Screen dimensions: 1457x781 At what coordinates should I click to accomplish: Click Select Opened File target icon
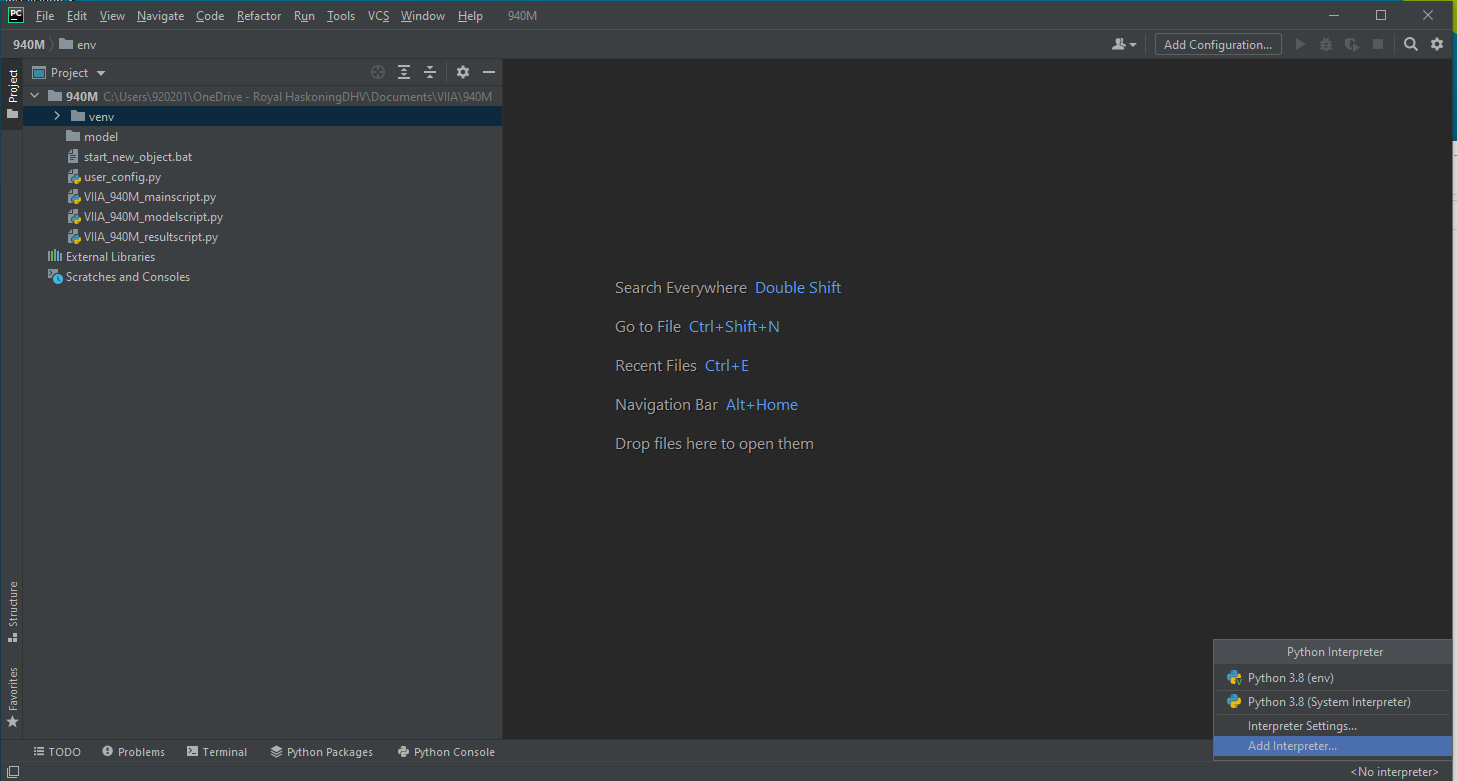pos(378,72)
